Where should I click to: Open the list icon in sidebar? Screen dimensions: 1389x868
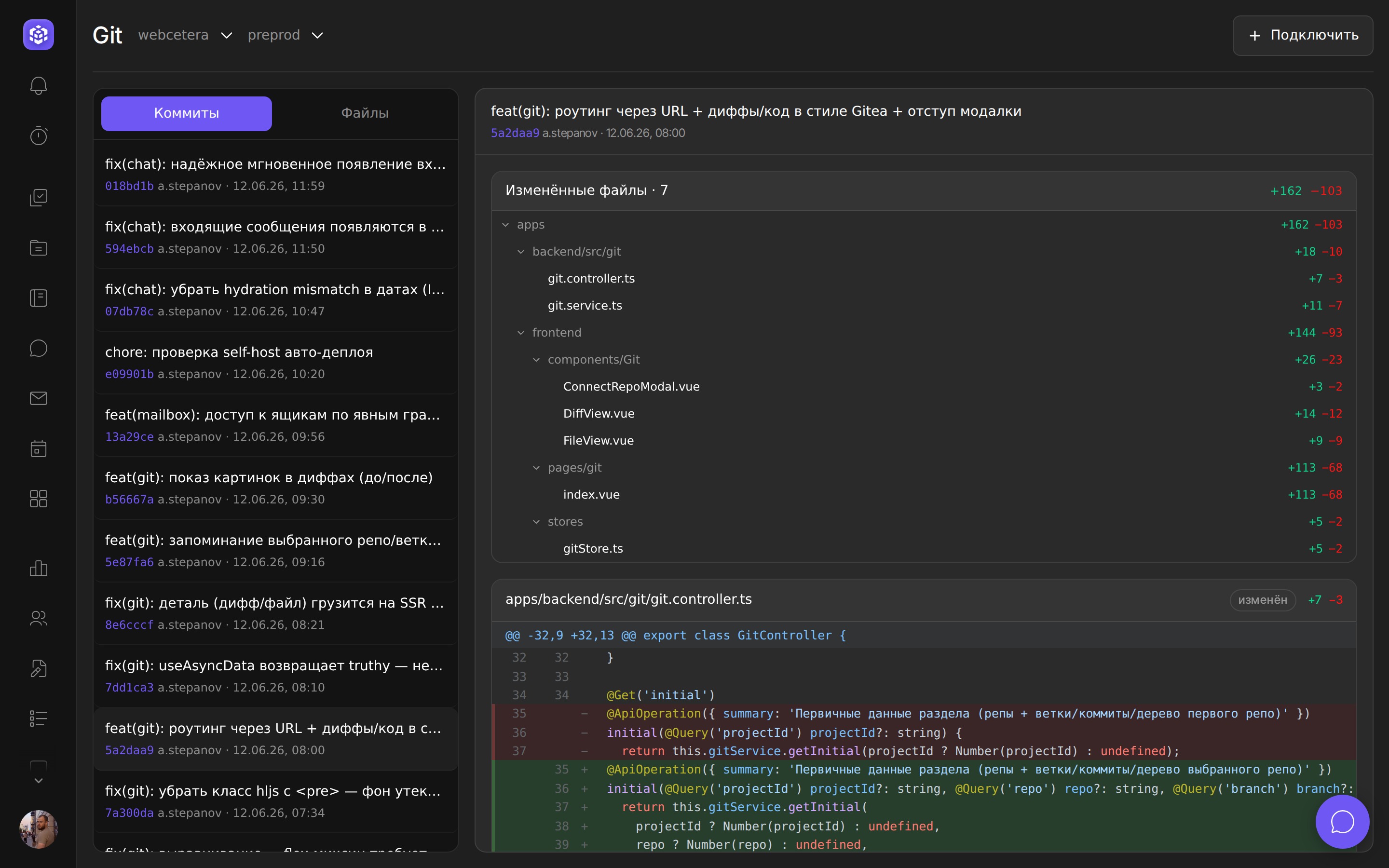[x=39, y=719]
